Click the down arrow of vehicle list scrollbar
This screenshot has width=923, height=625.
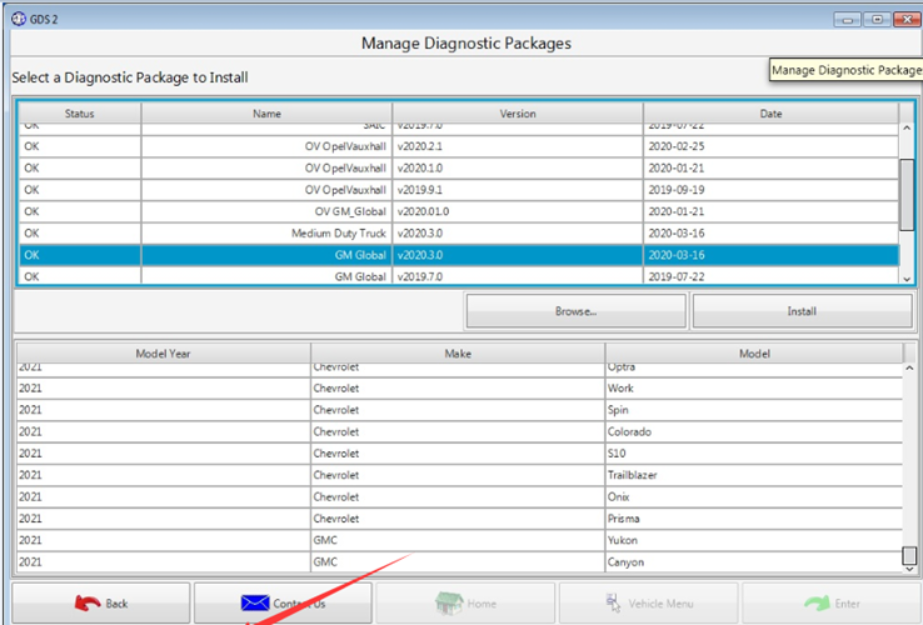click(x=909, y=569)
